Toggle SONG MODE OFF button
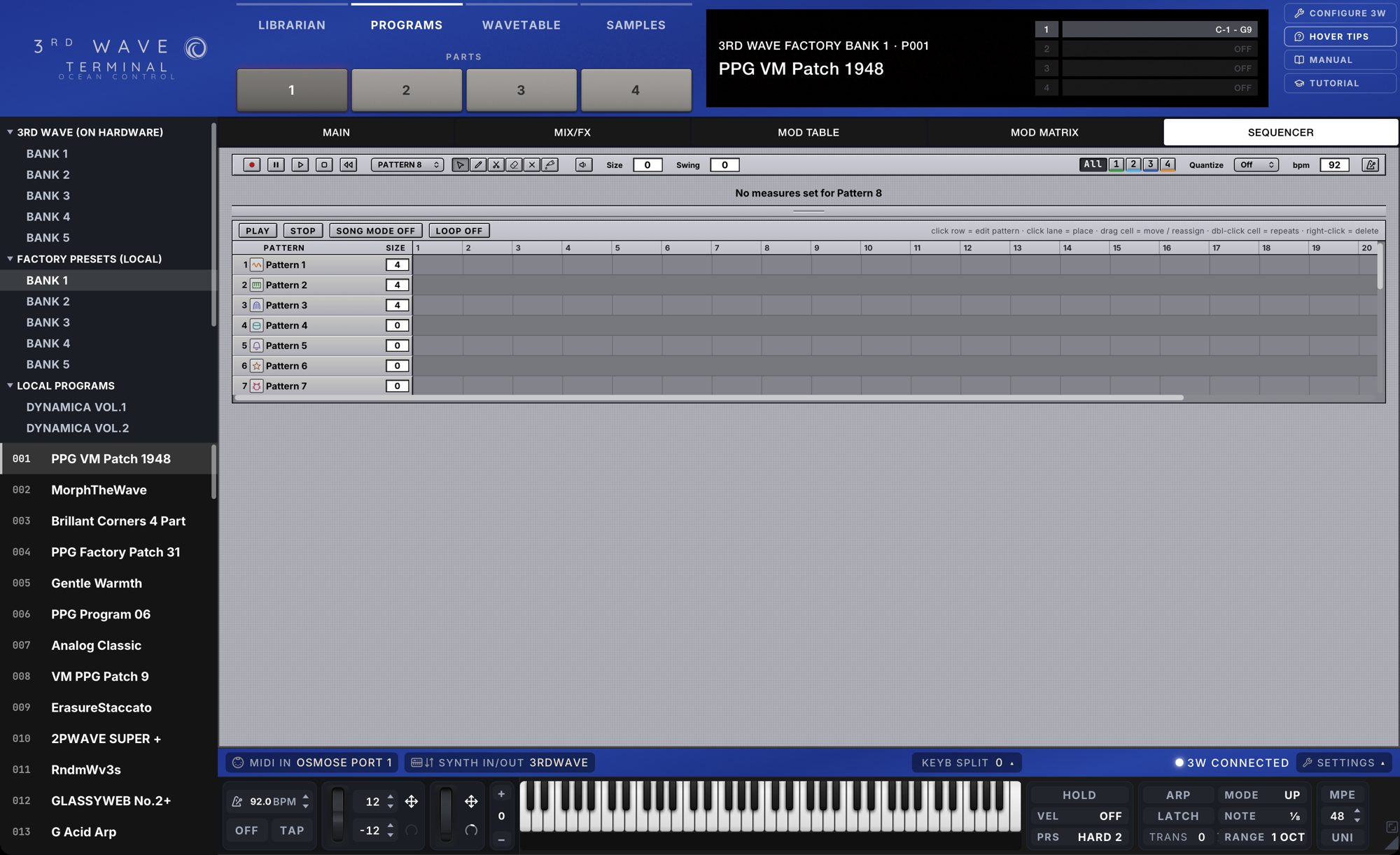The height and width of the screenshot is (855, 1400). point(376,231)
